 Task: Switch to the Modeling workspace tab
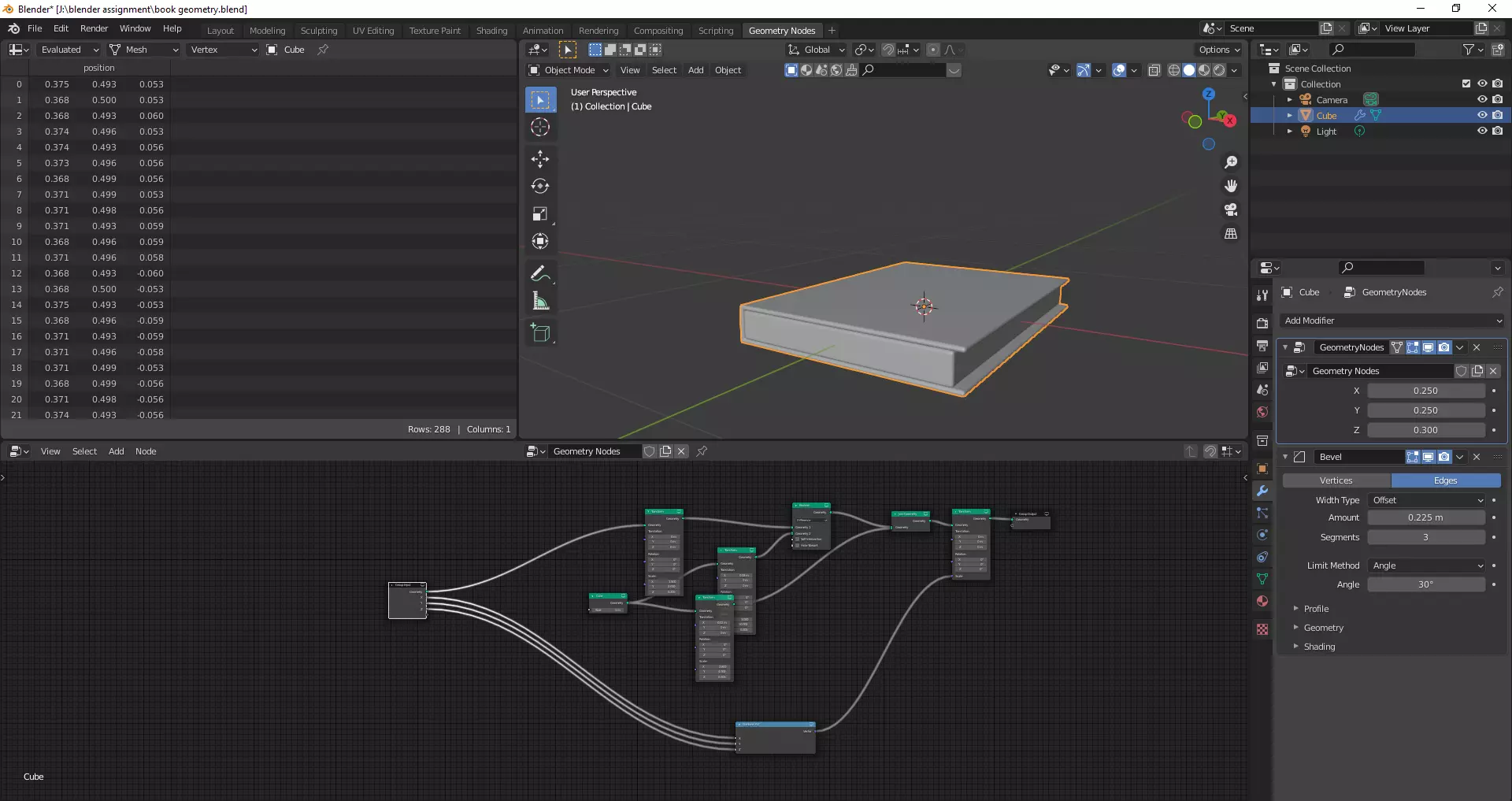267,31
